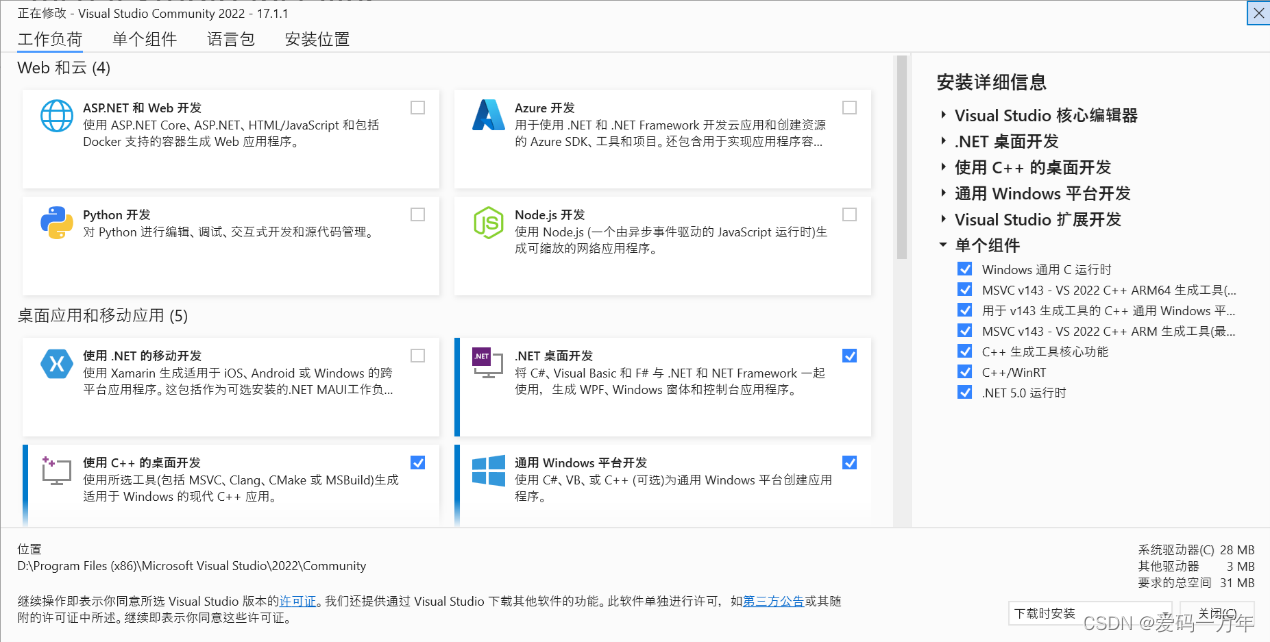This screenshot has width=1270, height=642.
Task: Click the Azure 开发 icon
Action: click(x=487, y=116)
